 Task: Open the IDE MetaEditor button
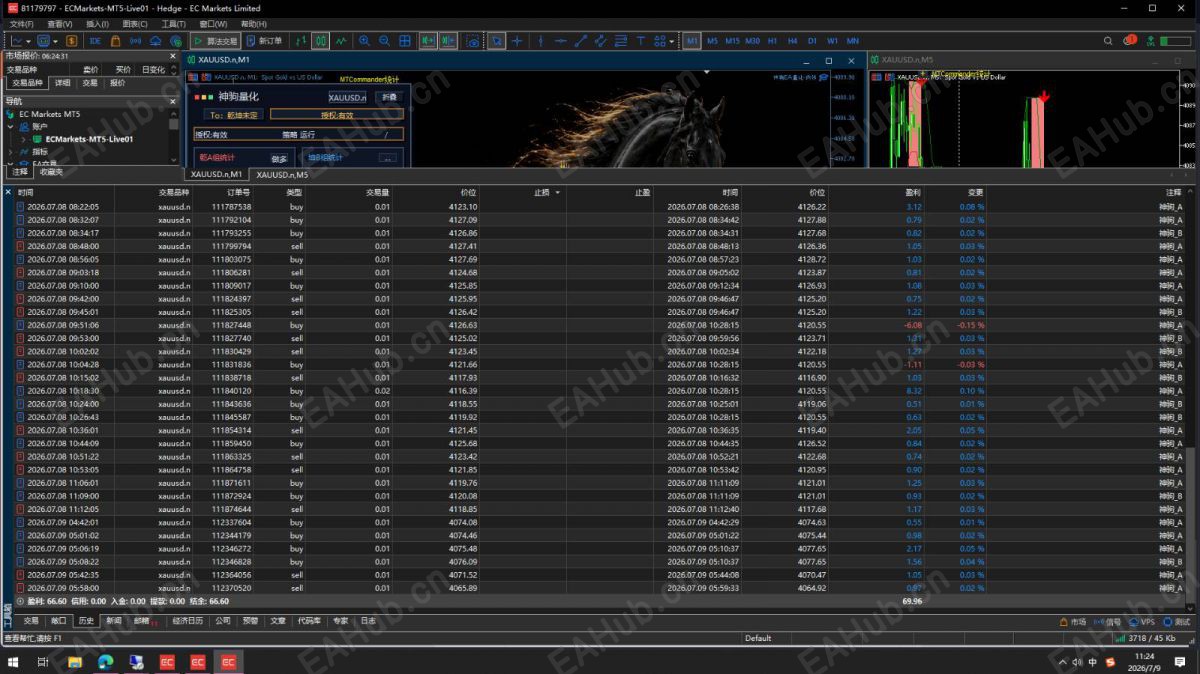[x=95, y=41]
